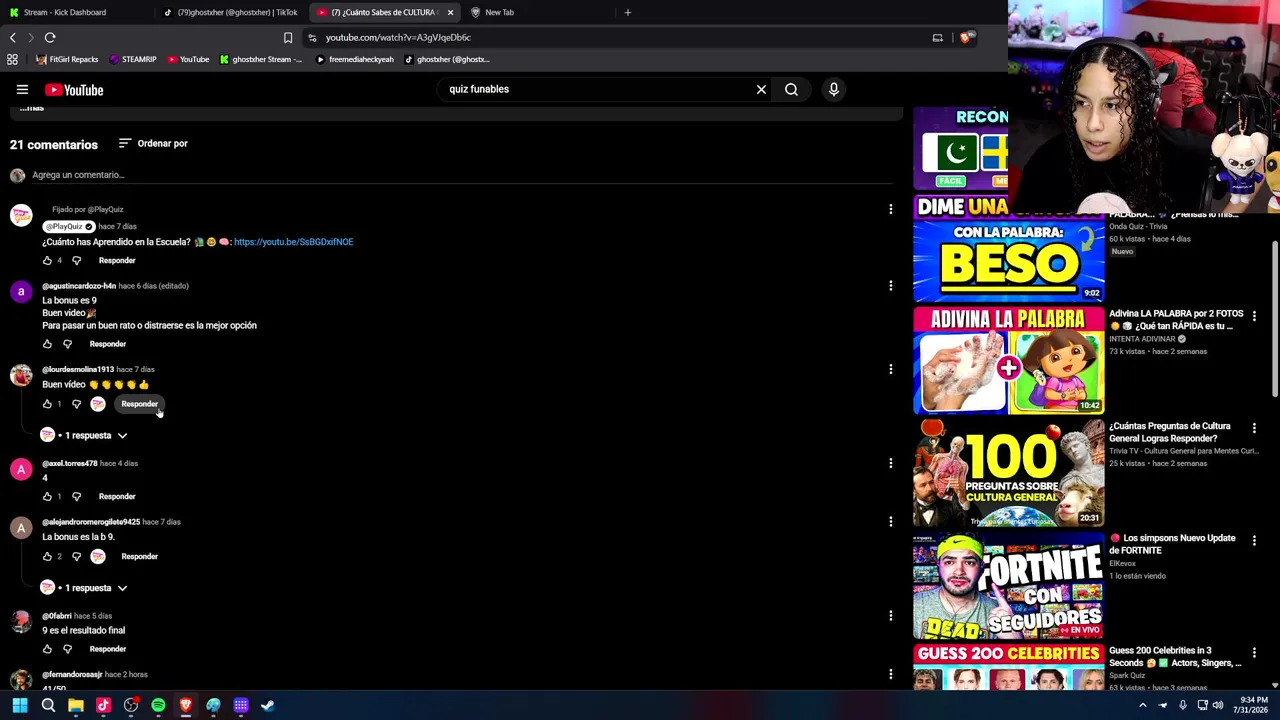Open File Explorer from the taskbar
1280x720 pixels.
pos(76,705)
